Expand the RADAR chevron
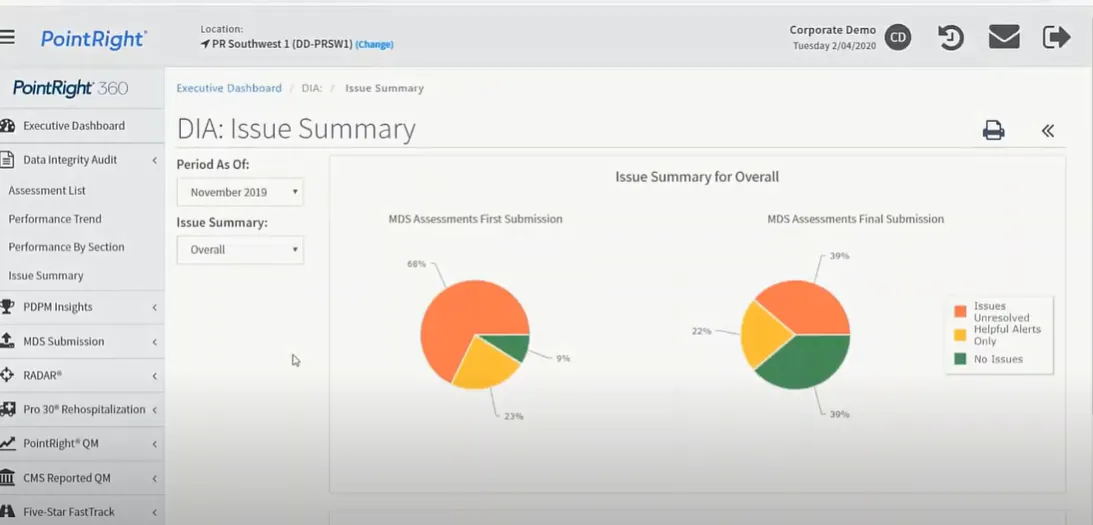 click(x=154, y=376)
